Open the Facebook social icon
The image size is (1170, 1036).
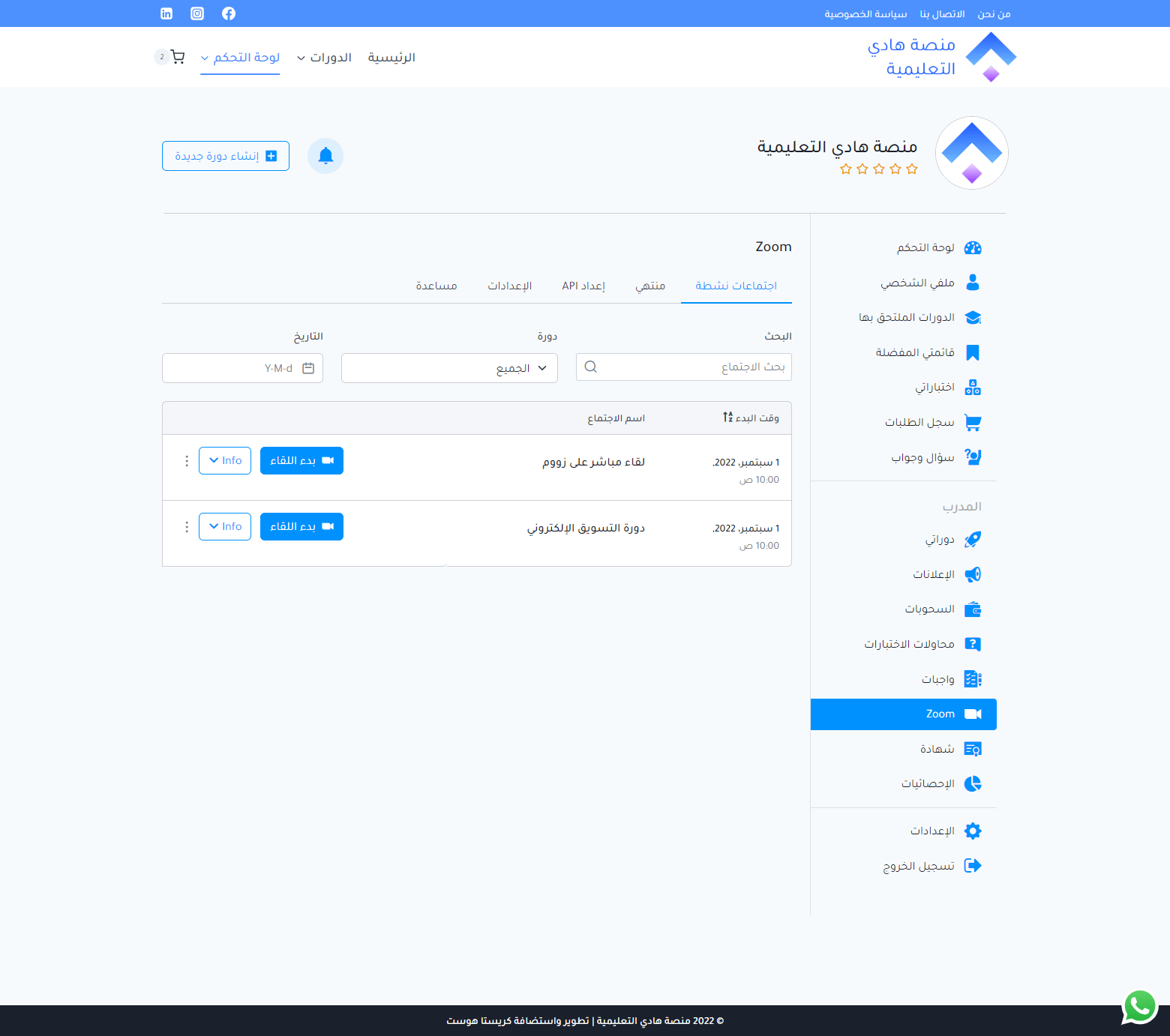(x=229, y=13)
